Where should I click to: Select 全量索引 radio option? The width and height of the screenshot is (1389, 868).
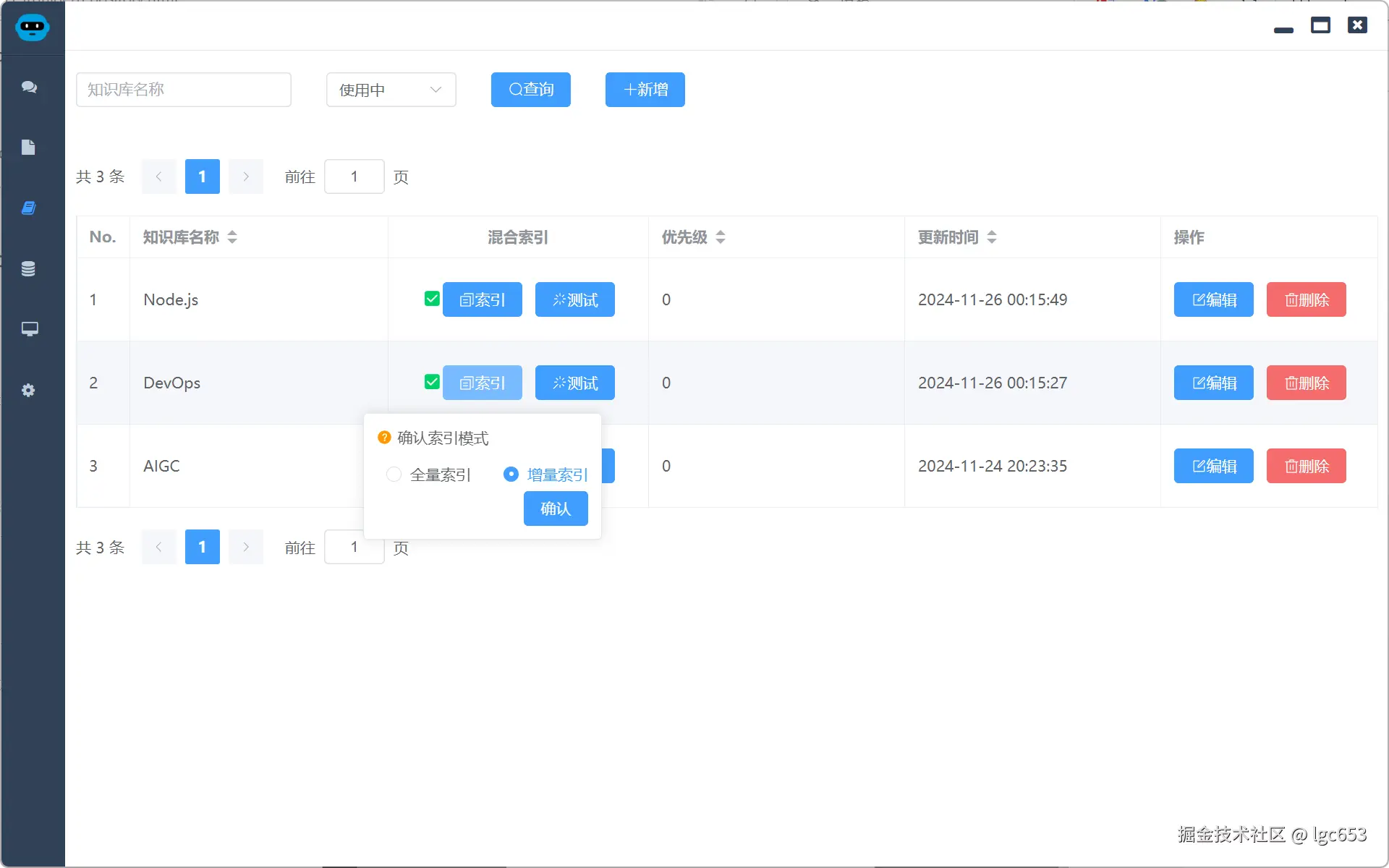394,475
